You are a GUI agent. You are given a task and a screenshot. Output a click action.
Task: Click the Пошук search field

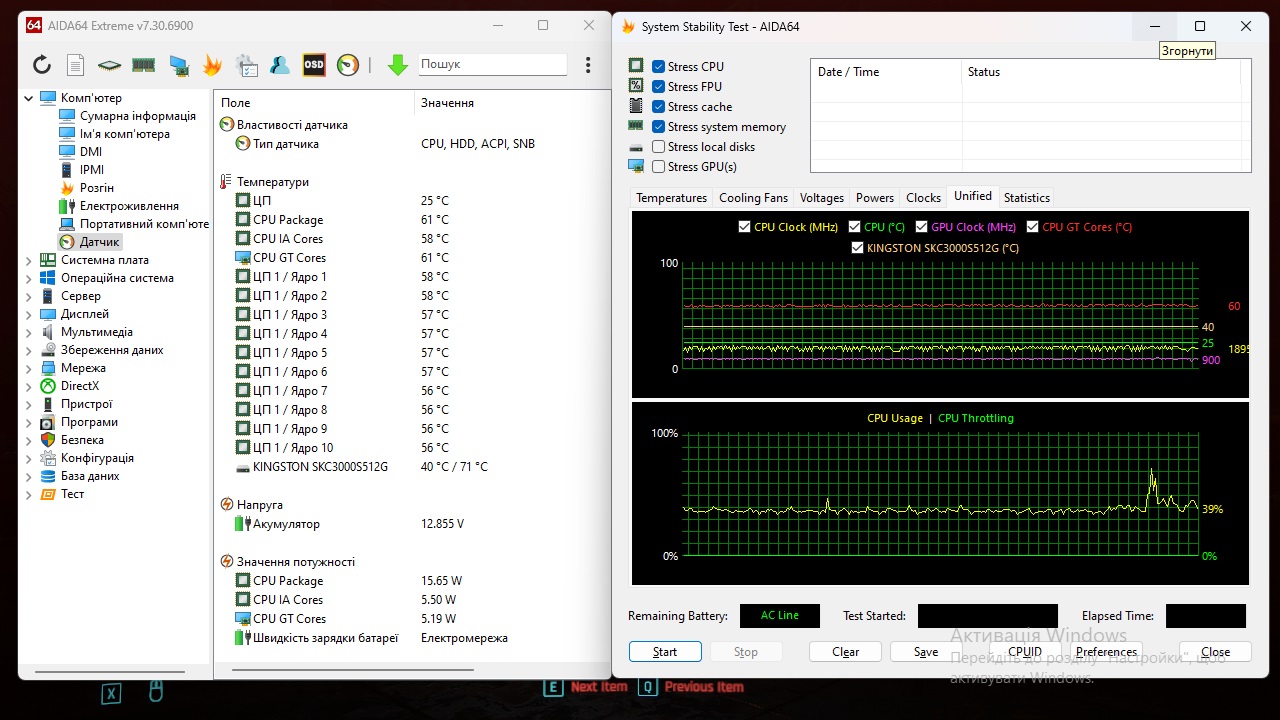[492, 64]
